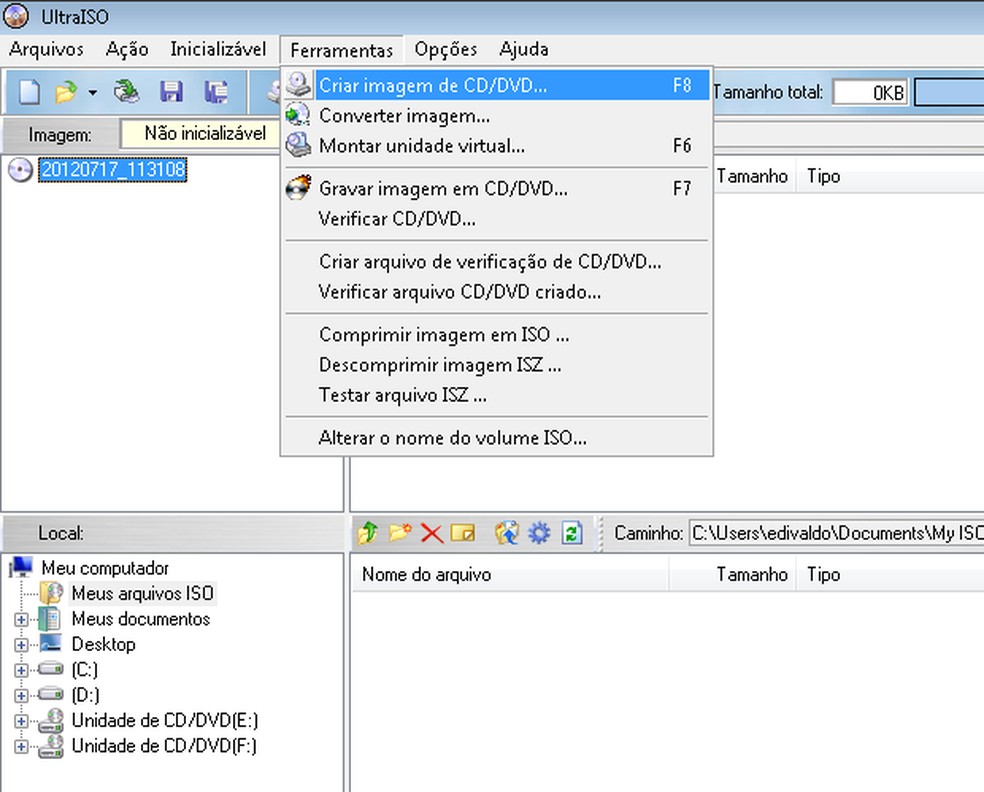
Task: Click the new folder icon in local toolbar
Action: click(400, 533)
